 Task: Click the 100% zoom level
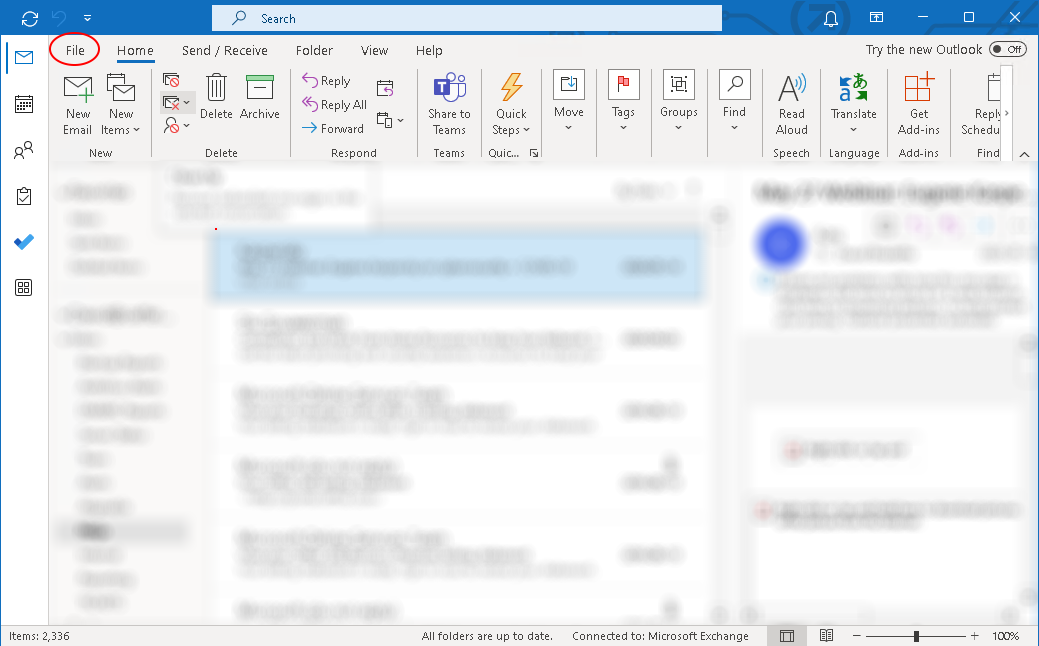tap(1005, 636)
